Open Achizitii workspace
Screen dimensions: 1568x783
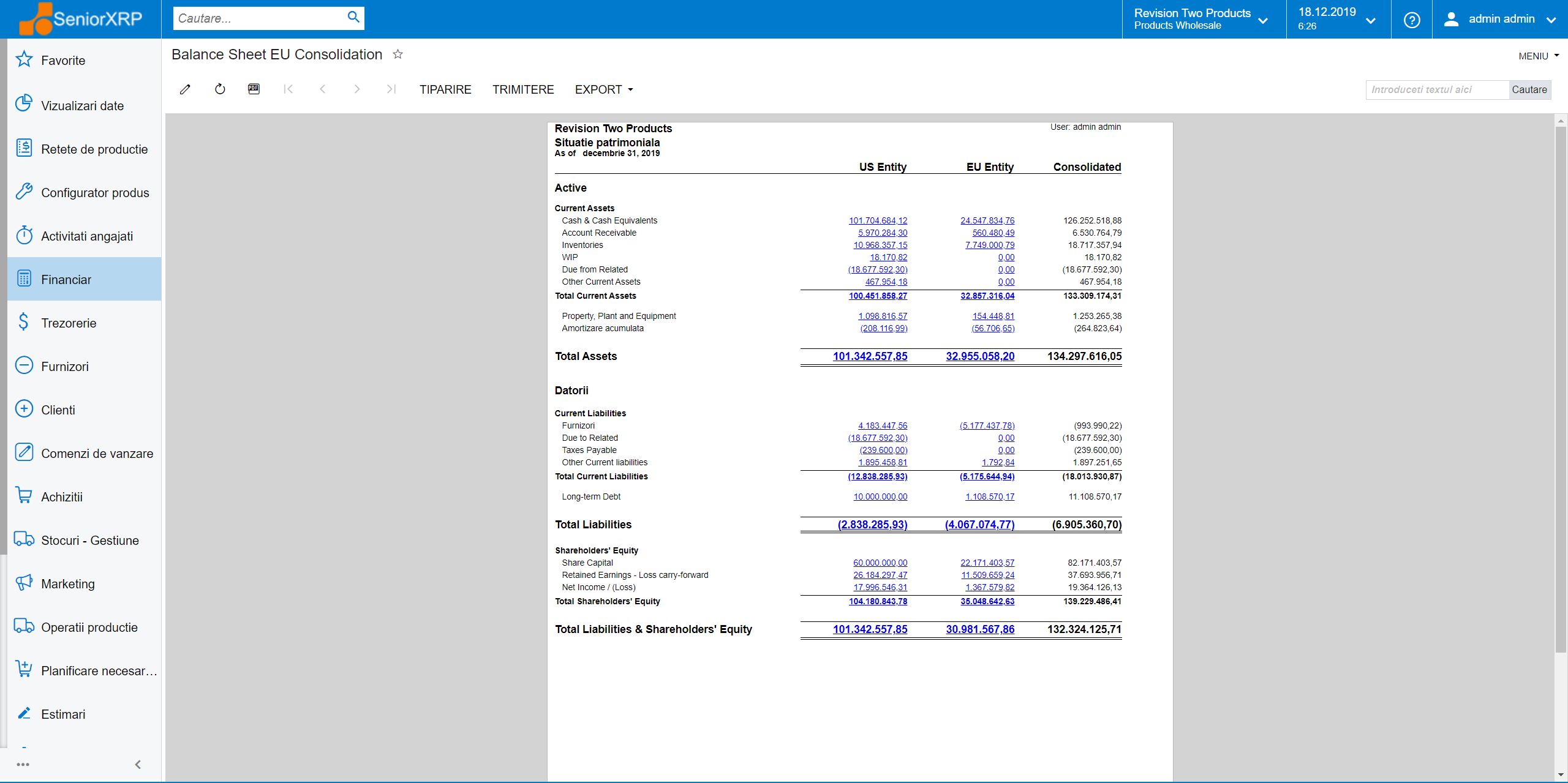pyautogui.click(x=84, y=496)
